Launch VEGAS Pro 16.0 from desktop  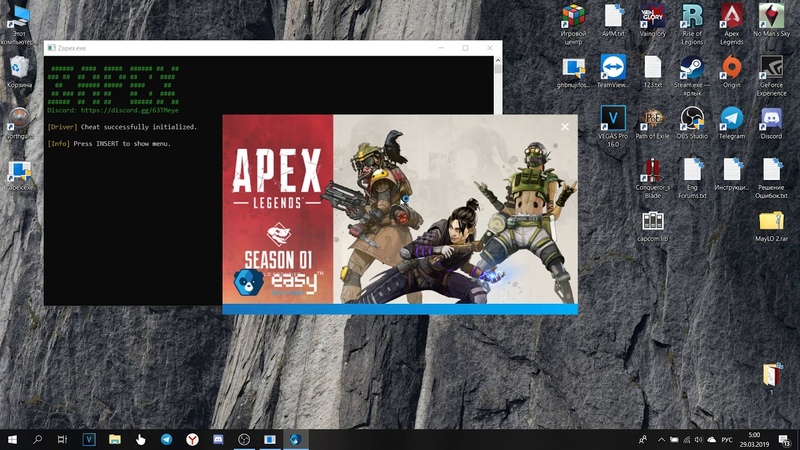[613, 126]
